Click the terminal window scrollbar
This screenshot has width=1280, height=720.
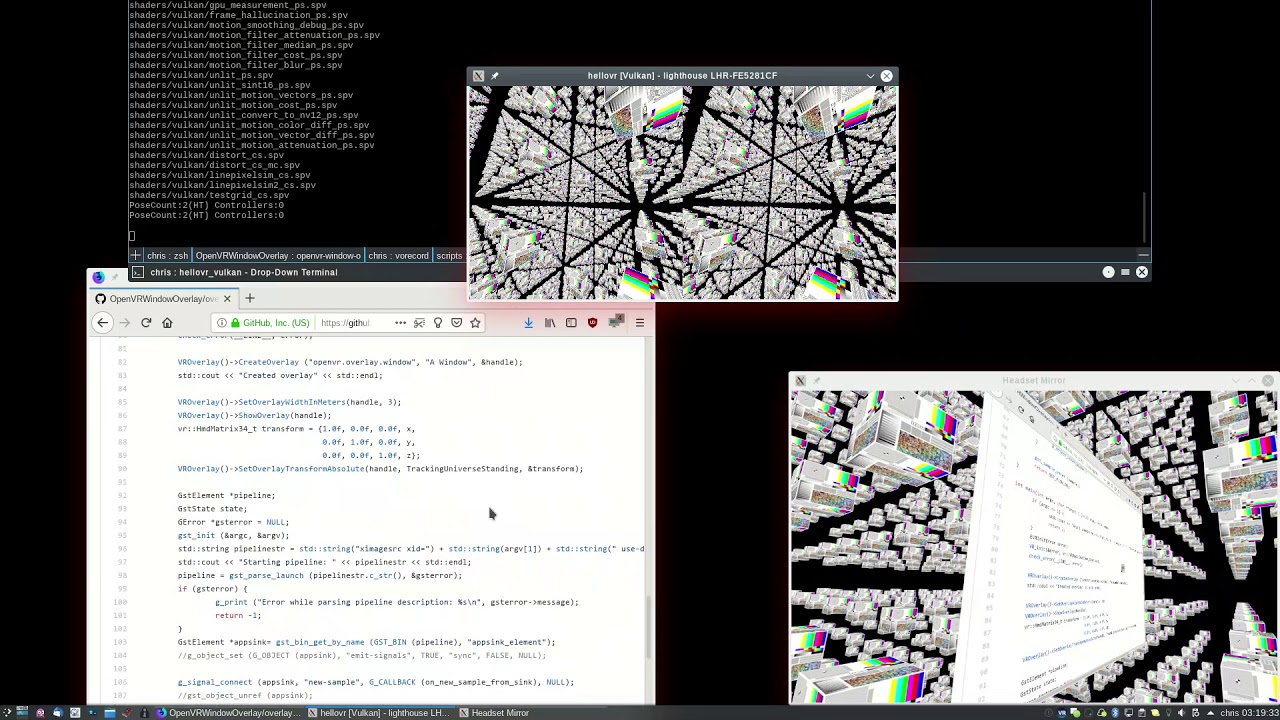point(1145,215)
